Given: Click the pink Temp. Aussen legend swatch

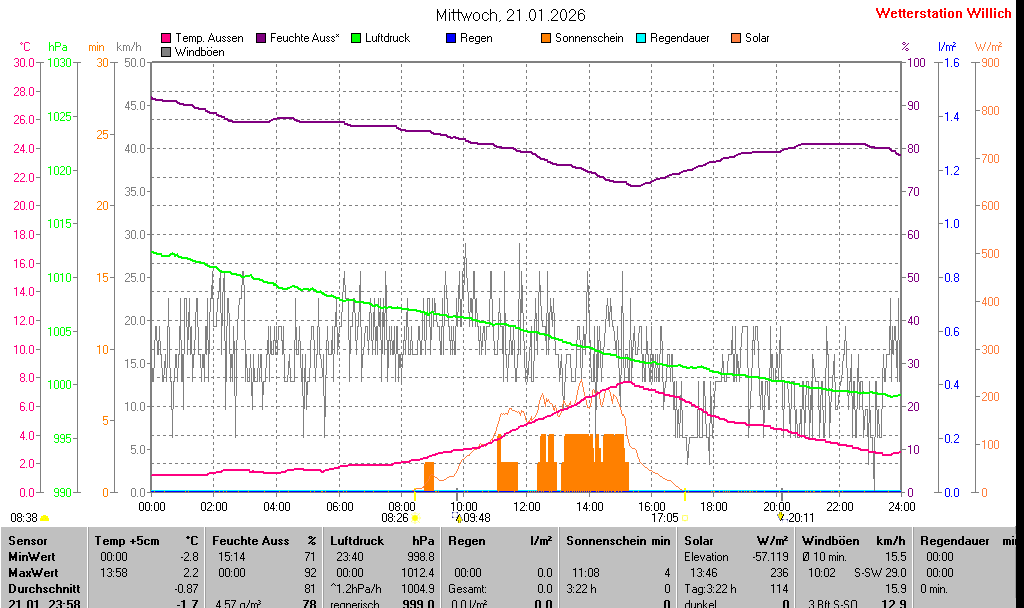Looking at the screenshot, I should point(166,38).
